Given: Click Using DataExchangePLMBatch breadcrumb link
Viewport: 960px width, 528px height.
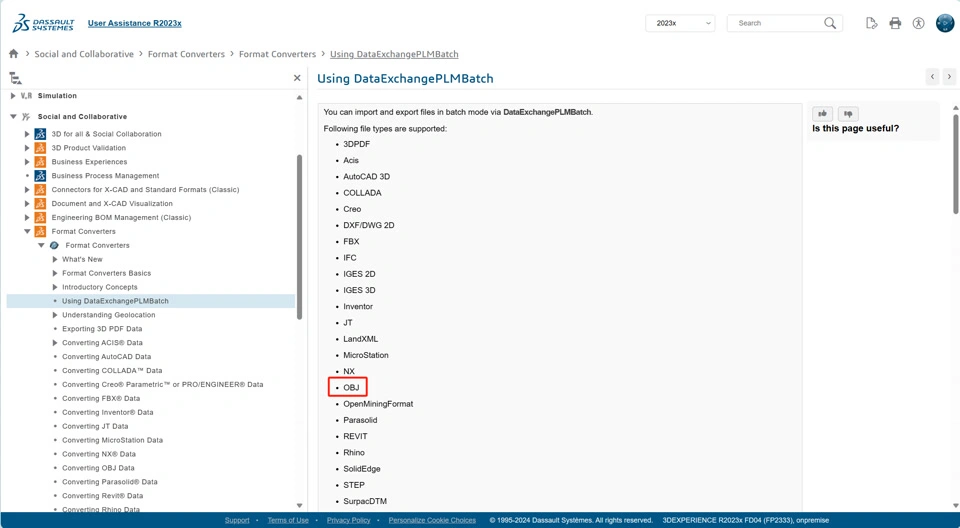Looking at the screenshot, I should pyautogui.click(x=394, y=54).
